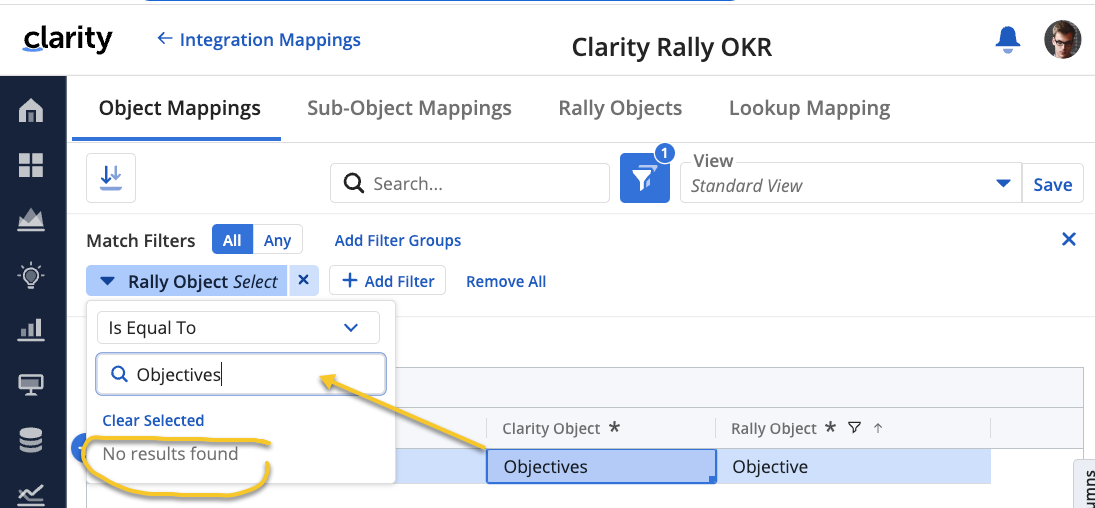Click the home icon in the sidebar
This screenshot has height=508, width=1095.
31,110
